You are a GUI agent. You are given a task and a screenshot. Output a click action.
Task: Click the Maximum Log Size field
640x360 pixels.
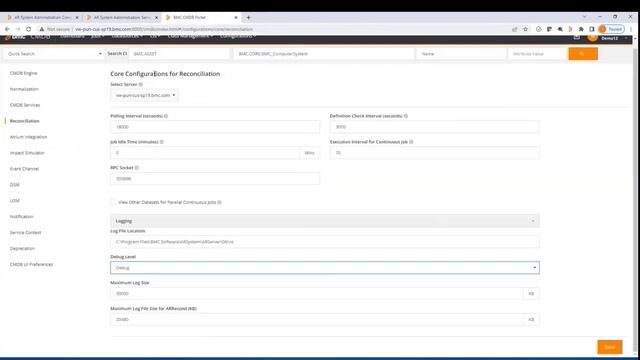pos(317,293)
